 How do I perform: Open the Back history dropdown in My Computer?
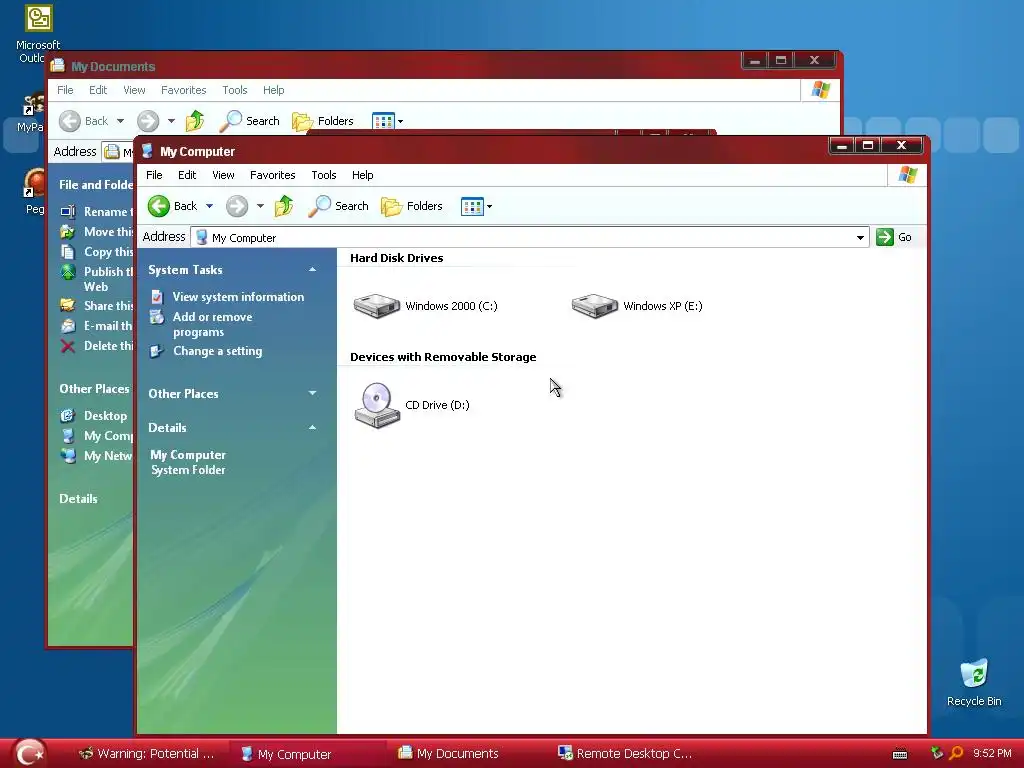pyautogui.click(x=210, y=206)
